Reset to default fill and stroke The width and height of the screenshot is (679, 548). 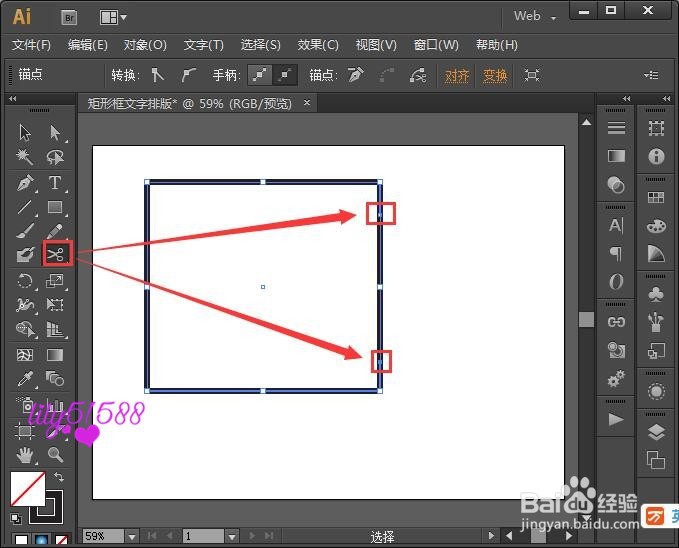(x=16, y=518)
